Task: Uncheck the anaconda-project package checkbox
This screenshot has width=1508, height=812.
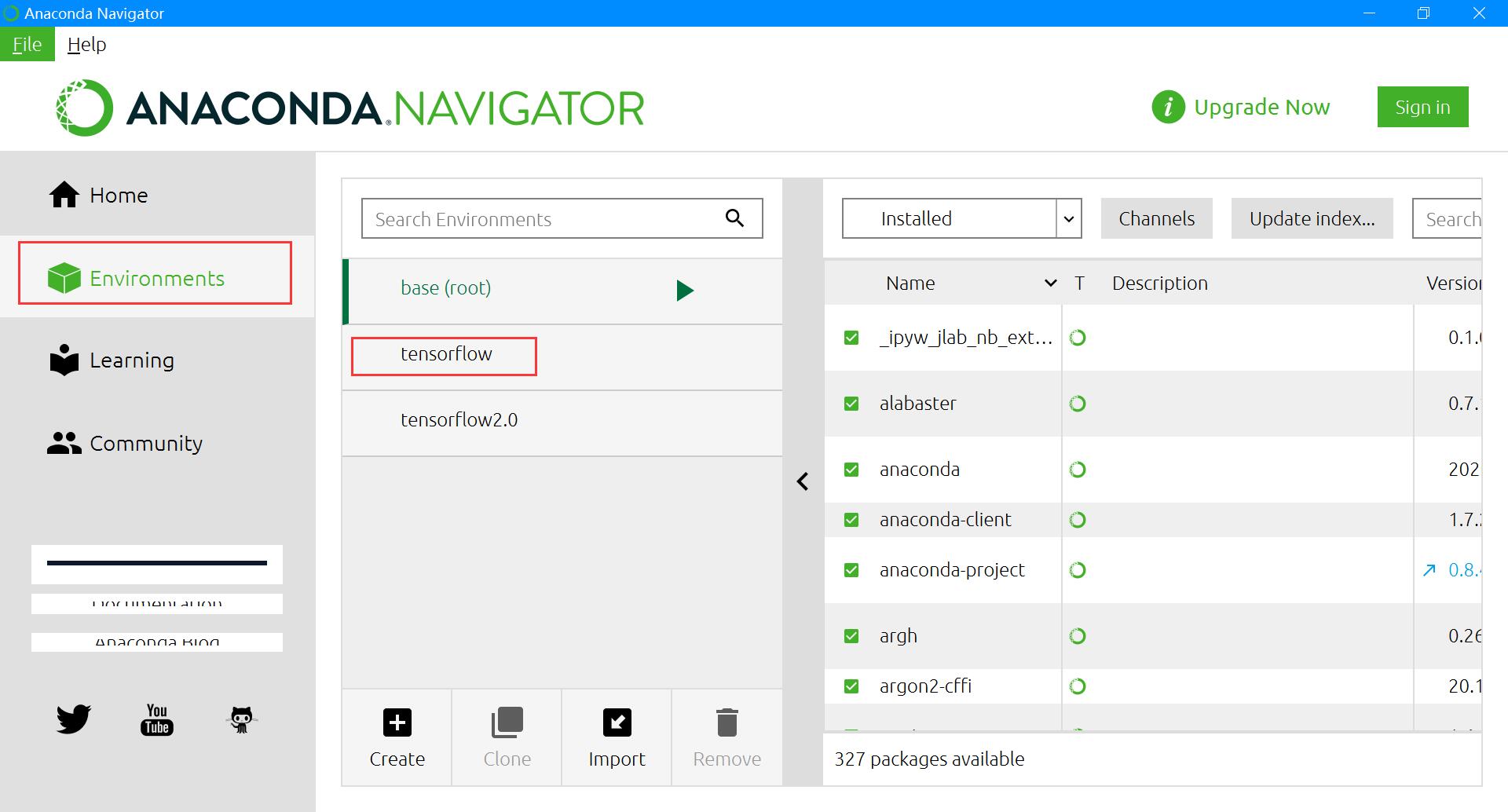Action: point(851,570)
